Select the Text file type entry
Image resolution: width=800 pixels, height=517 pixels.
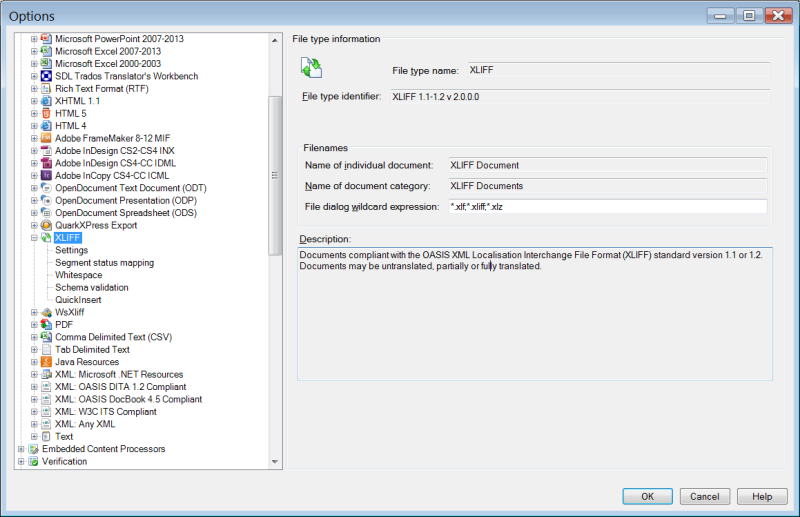coord(64,436)
